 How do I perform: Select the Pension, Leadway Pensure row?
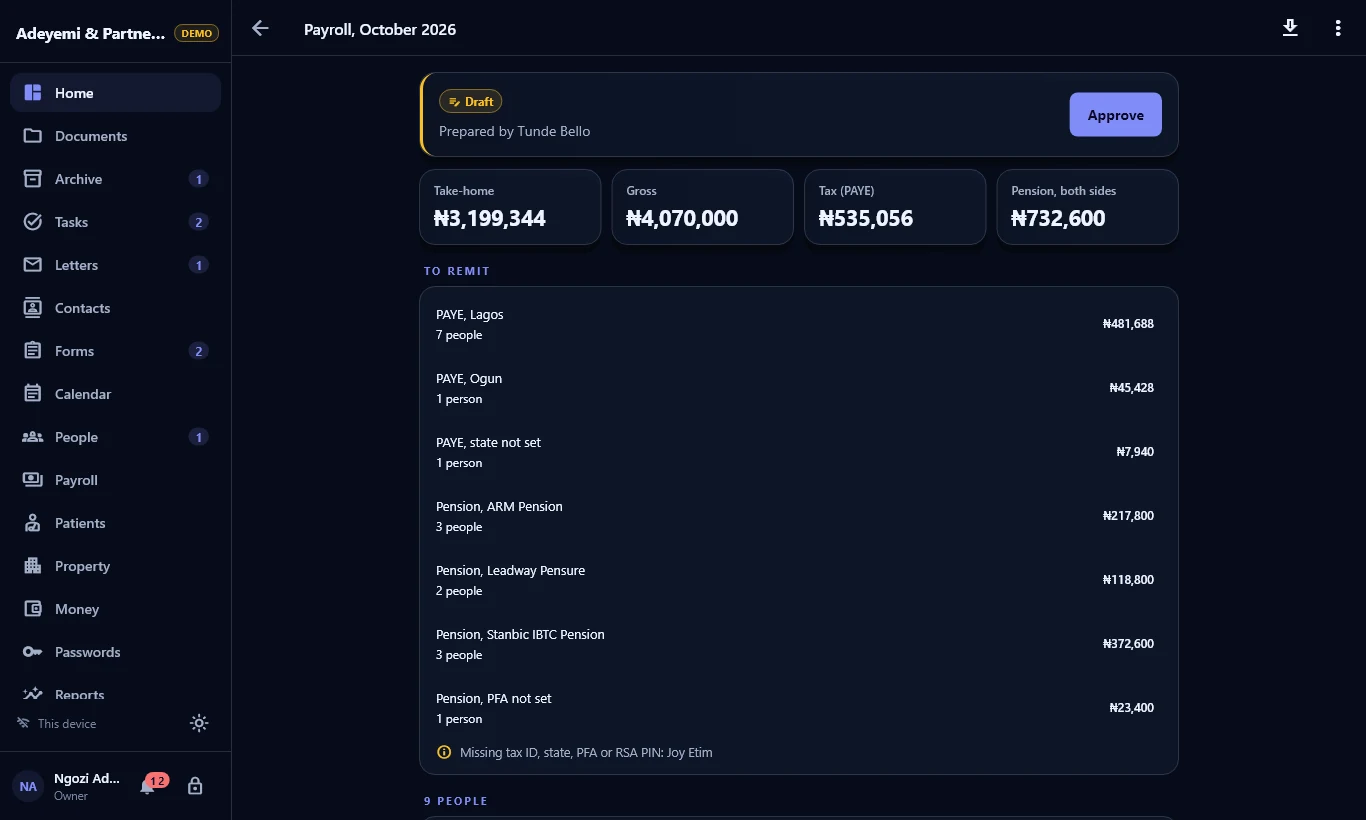click(798, 580)
